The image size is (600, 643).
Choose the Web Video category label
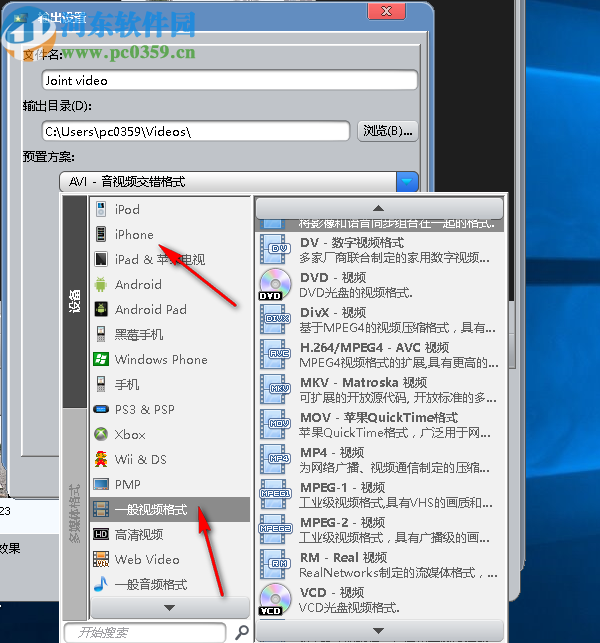pos(147,559)
